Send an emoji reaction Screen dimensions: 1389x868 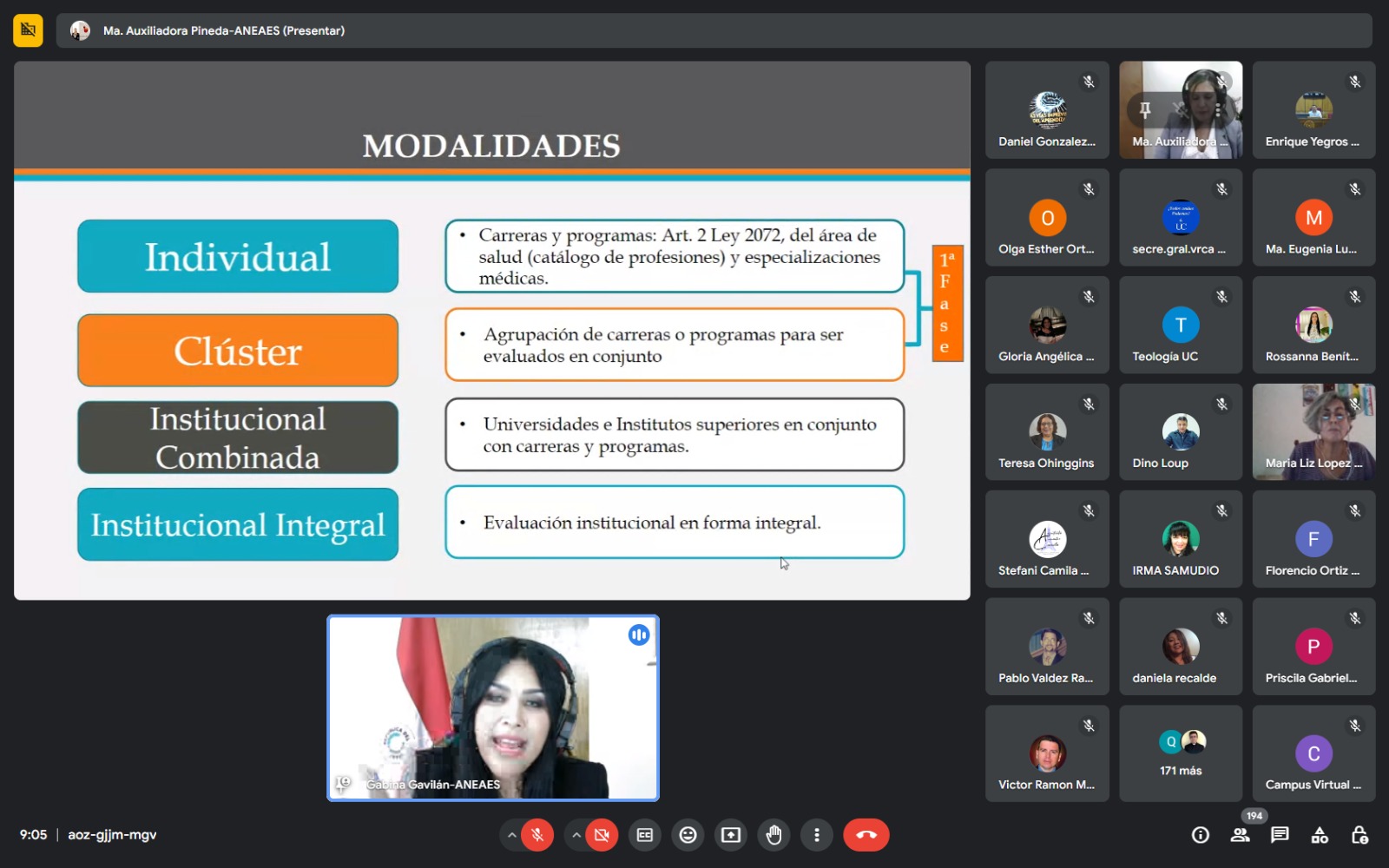click(x=688, y=835)
